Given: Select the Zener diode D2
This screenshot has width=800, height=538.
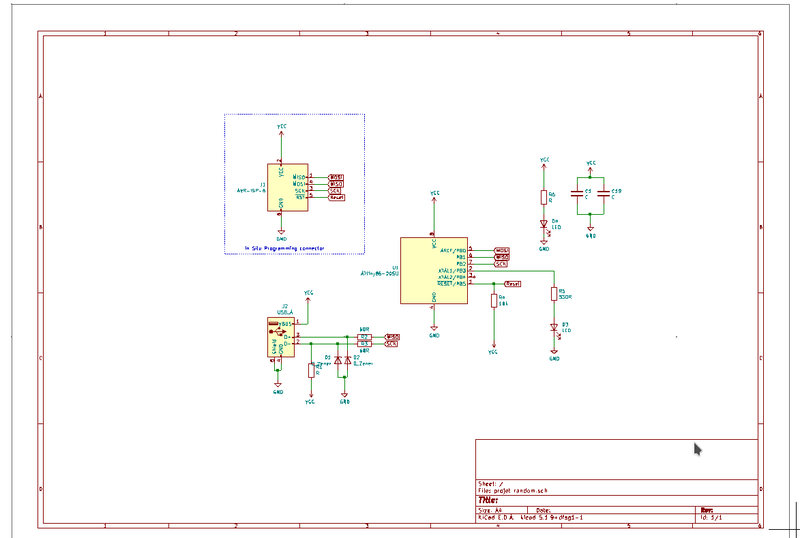Looking at the screenshot, I should (347, 360).
